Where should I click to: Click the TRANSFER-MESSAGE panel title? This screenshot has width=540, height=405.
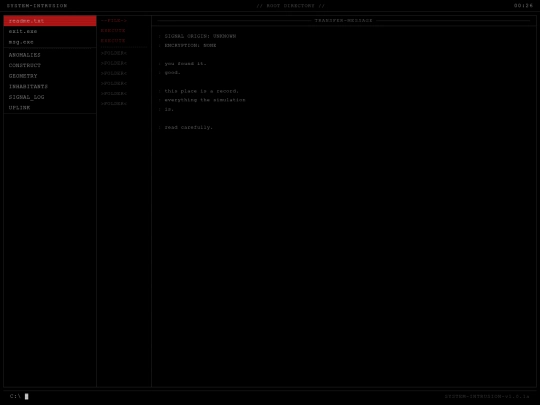coord(343,21)
